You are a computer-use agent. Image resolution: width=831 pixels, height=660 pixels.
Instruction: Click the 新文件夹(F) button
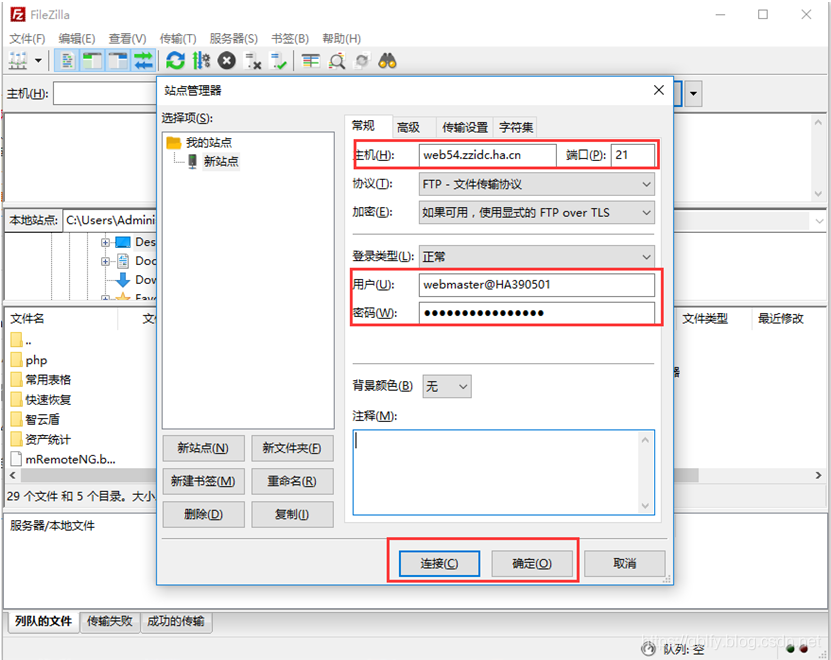[x=292, y=448]
